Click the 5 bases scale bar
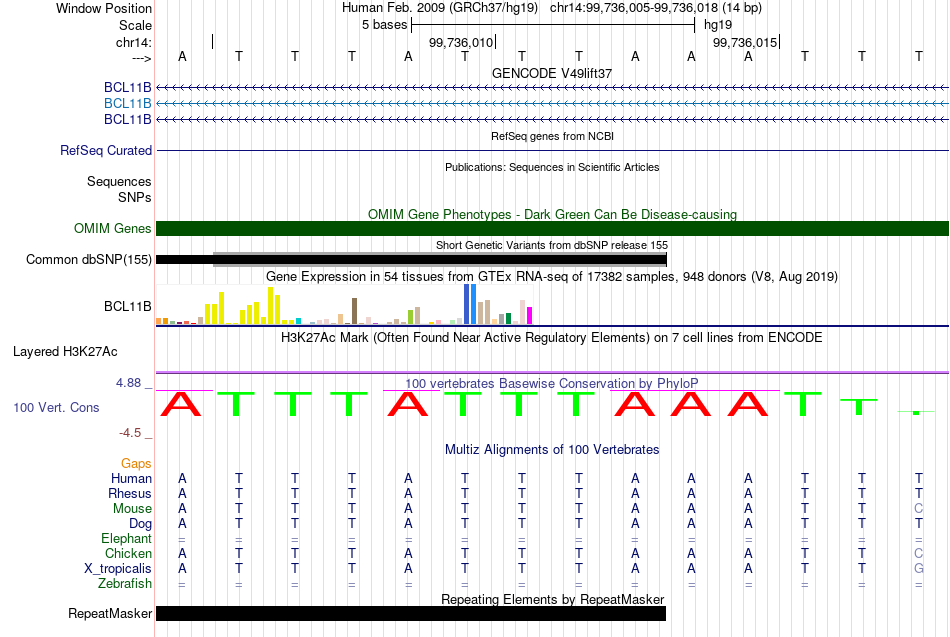The height and width of the screenshot is (637, 950). (x=553, y=25)
